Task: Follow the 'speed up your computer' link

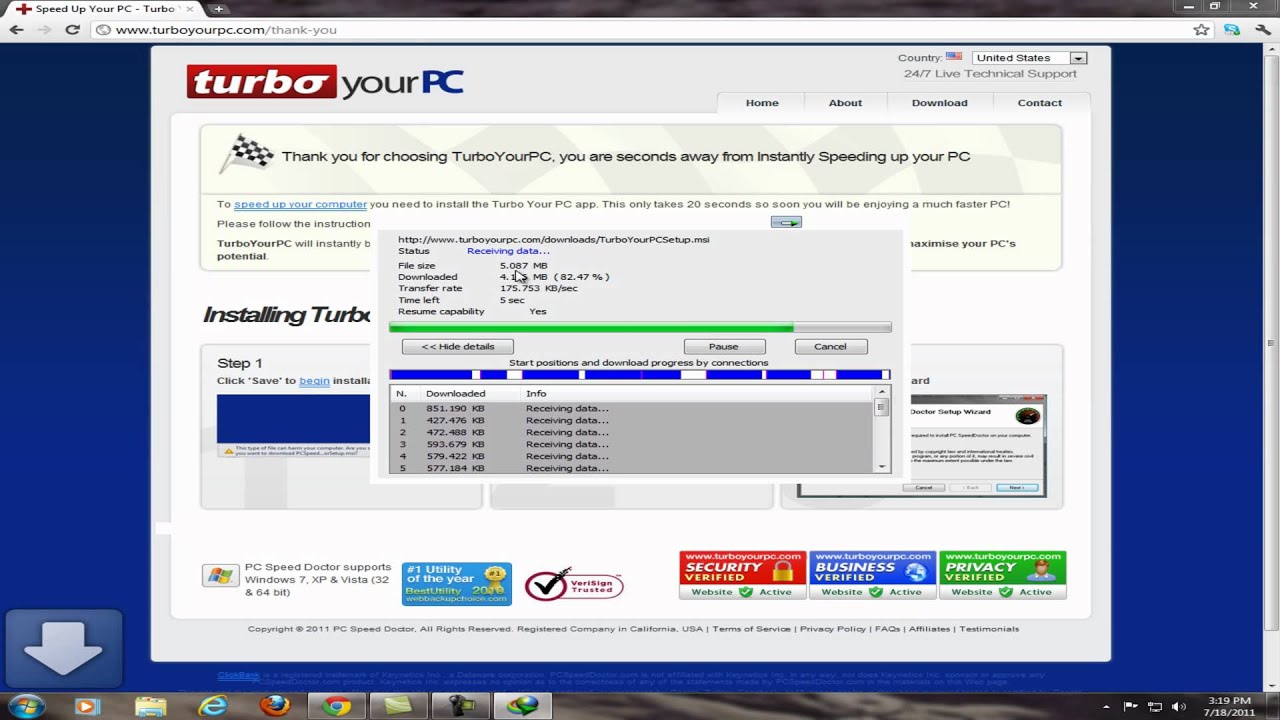Action: [300, 204]
